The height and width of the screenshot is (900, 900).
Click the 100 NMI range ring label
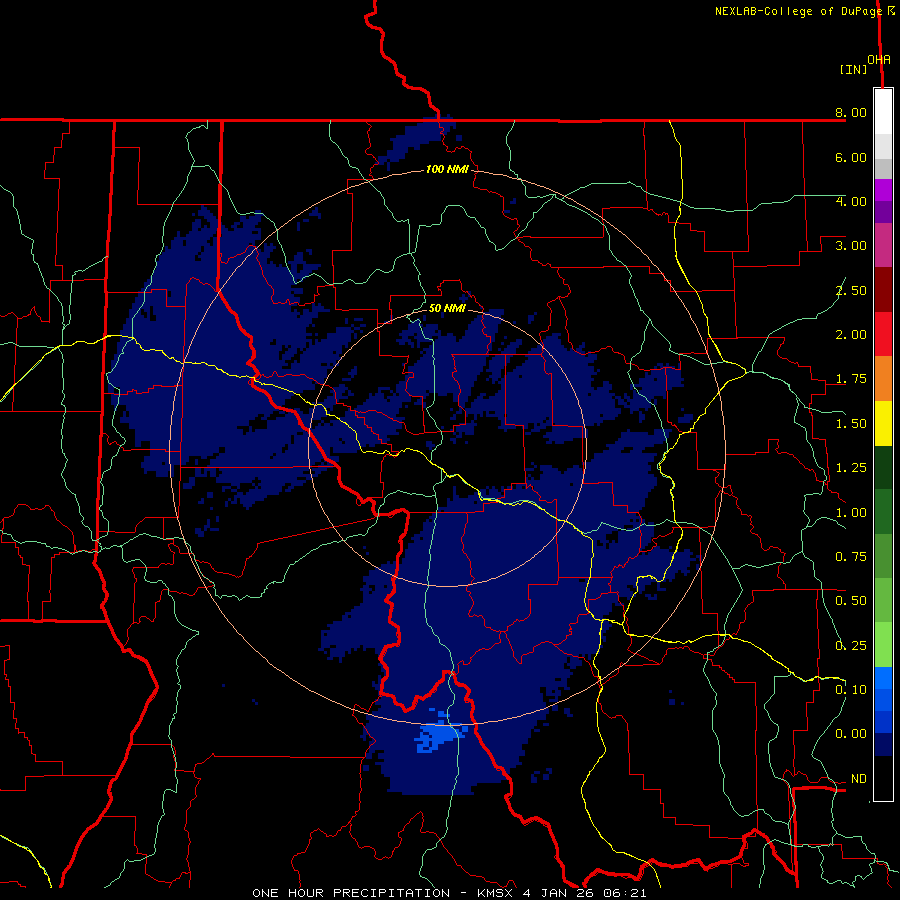click(x=447, y=169)
